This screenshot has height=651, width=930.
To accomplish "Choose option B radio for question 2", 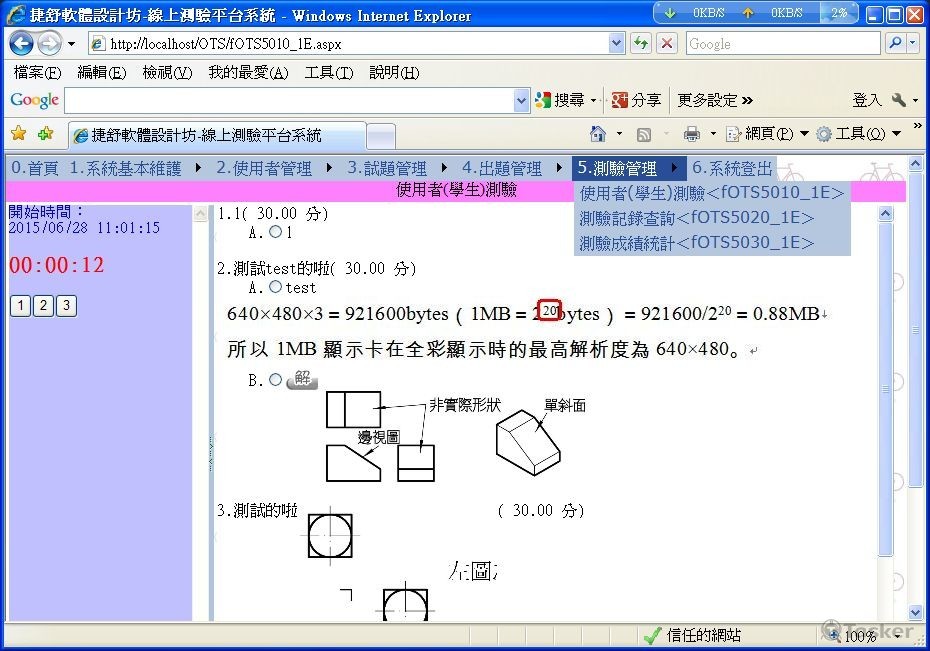I will pyautogui.click(x=275, y=379).
